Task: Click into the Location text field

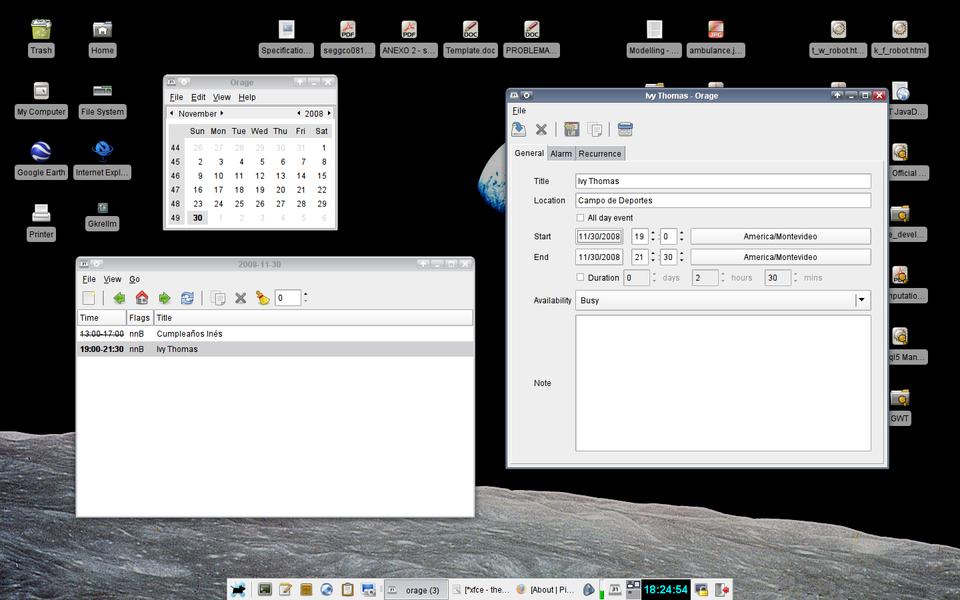Action: 722,200
